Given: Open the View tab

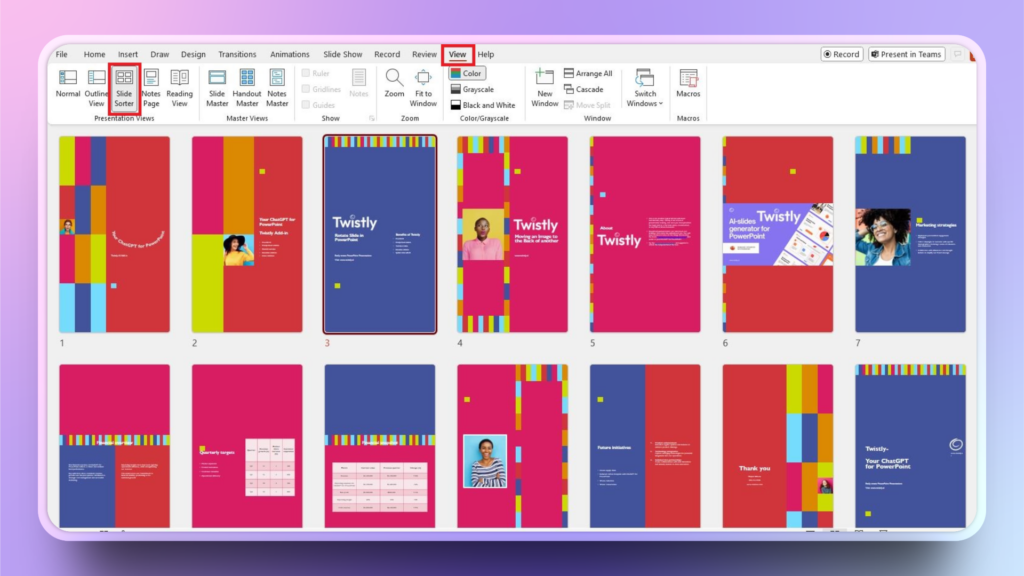Looking at the screenshot, I should (457, 54).
